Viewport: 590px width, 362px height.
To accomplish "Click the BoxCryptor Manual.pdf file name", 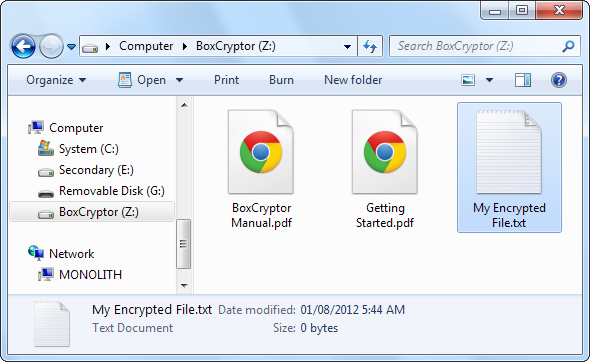I will pyautogui.click(x=262, y=216).
